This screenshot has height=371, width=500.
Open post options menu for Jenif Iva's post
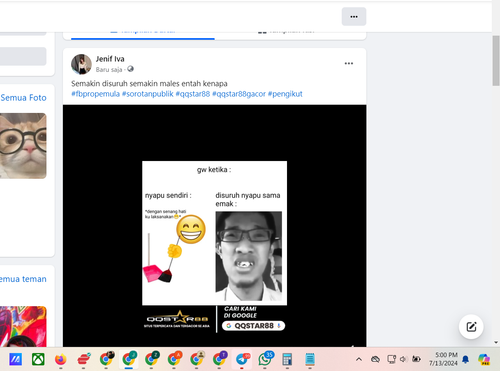pos(349,63)
